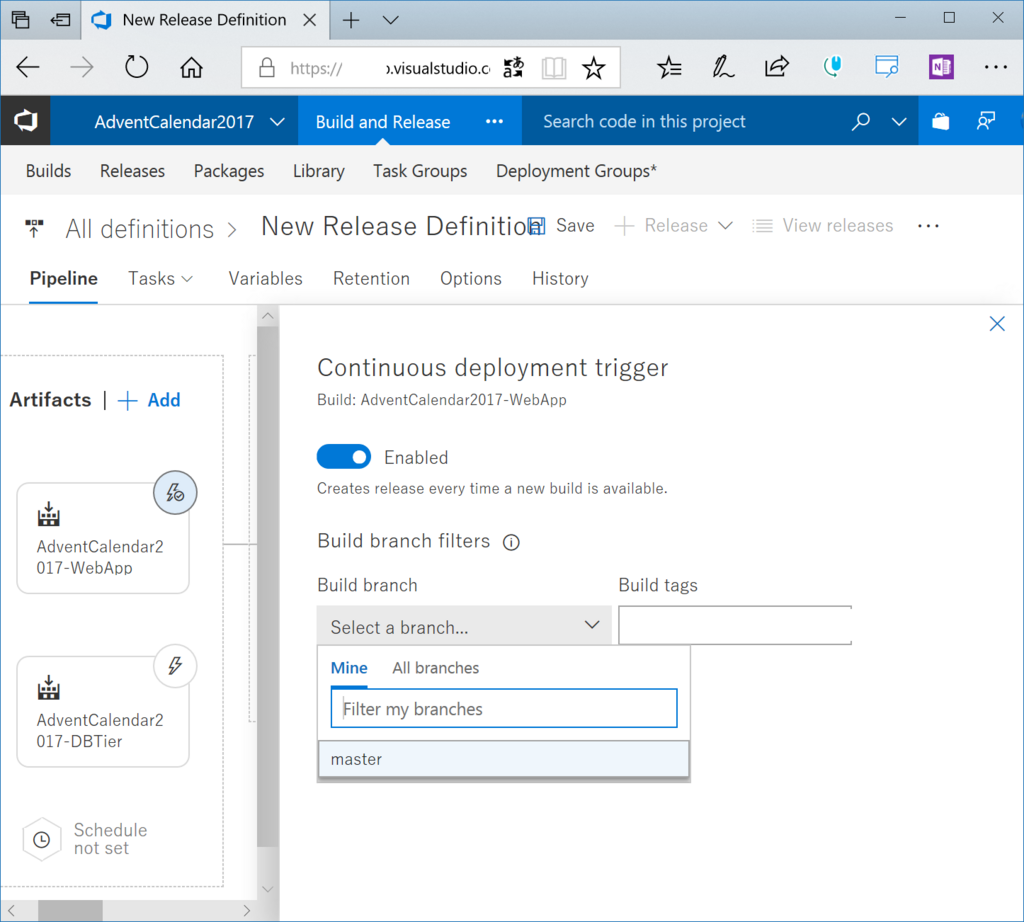Expand the AdventCalendar2017 project dropdown
This screenshot has height=922, width=1024.
(277, 122)
